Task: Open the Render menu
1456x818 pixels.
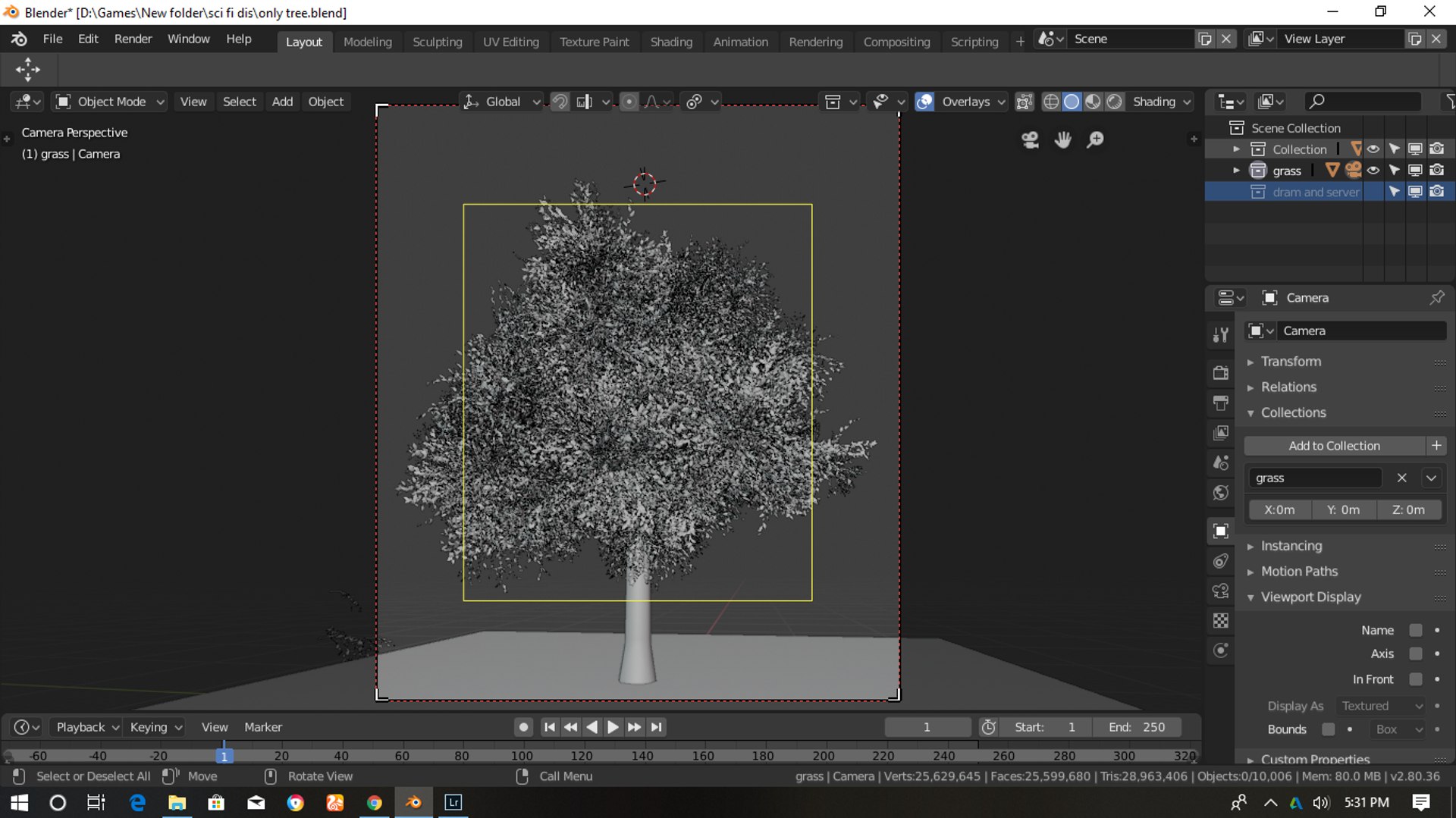Action: pos(133,39)
